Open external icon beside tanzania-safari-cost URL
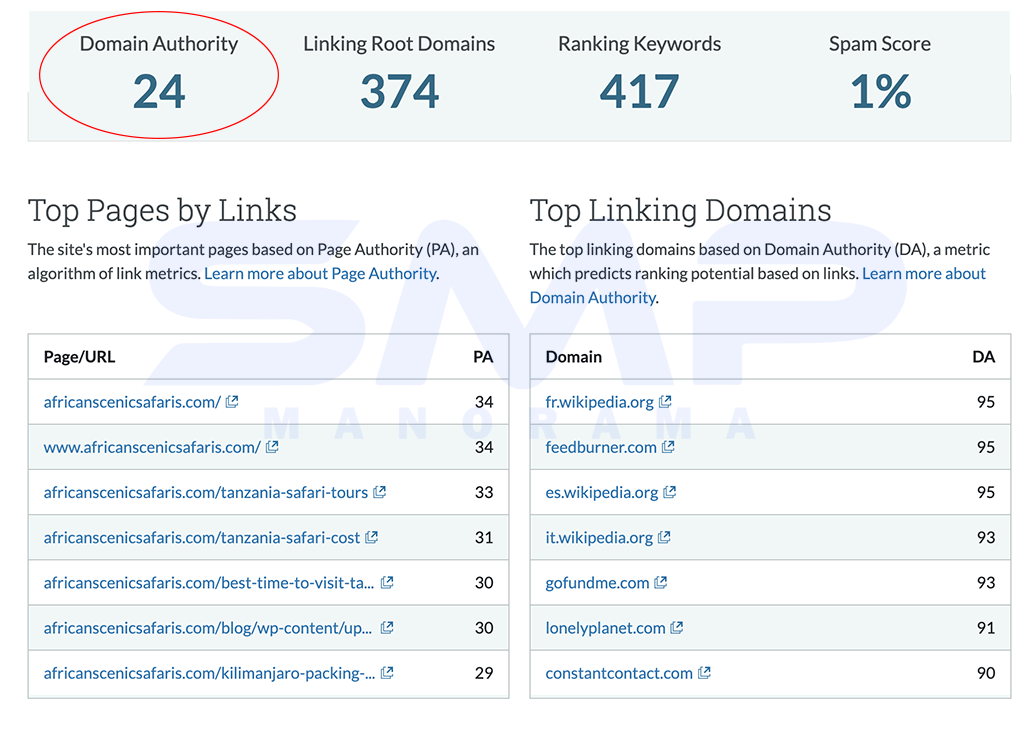 tap(371, 537)
